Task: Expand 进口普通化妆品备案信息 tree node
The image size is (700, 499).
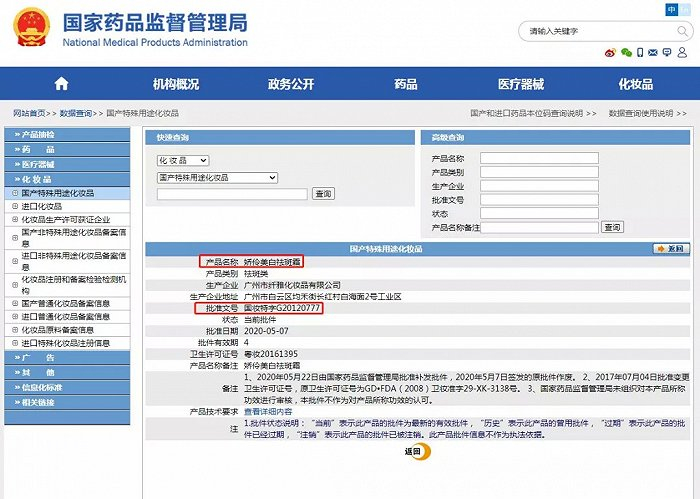Action: tap(15, 316)
